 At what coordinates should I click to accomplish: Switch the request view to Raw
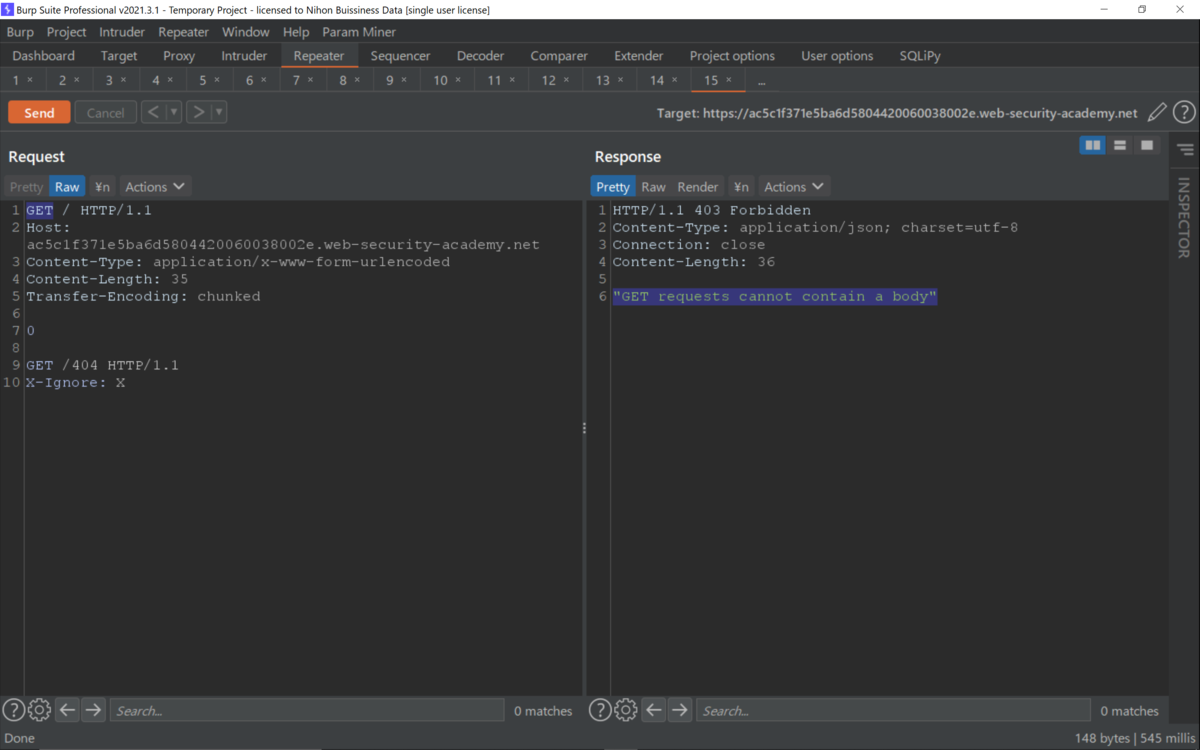(67, 187)
